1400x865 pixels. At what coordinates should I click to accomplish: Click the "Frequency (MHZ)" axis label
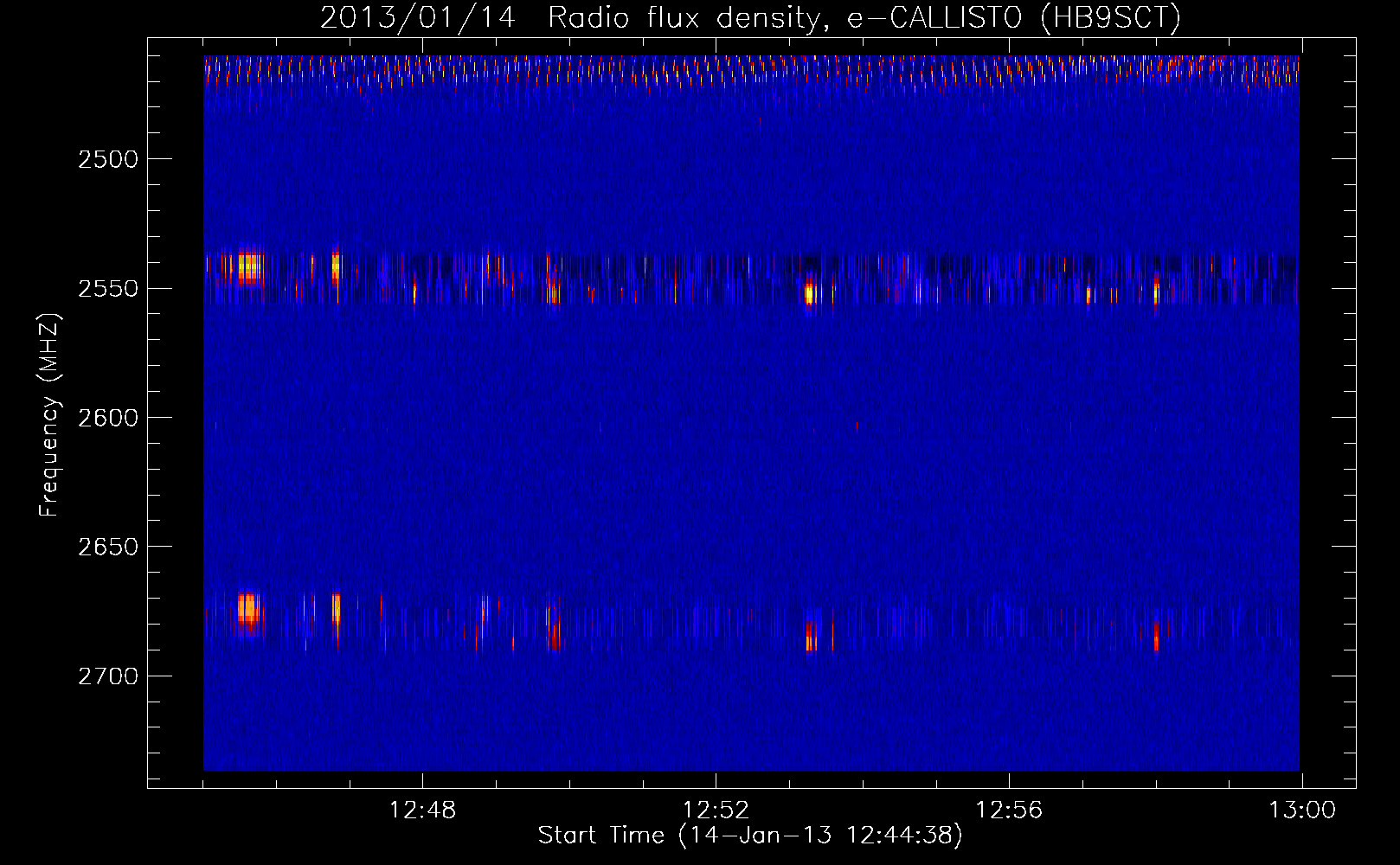tap(49, 416)
